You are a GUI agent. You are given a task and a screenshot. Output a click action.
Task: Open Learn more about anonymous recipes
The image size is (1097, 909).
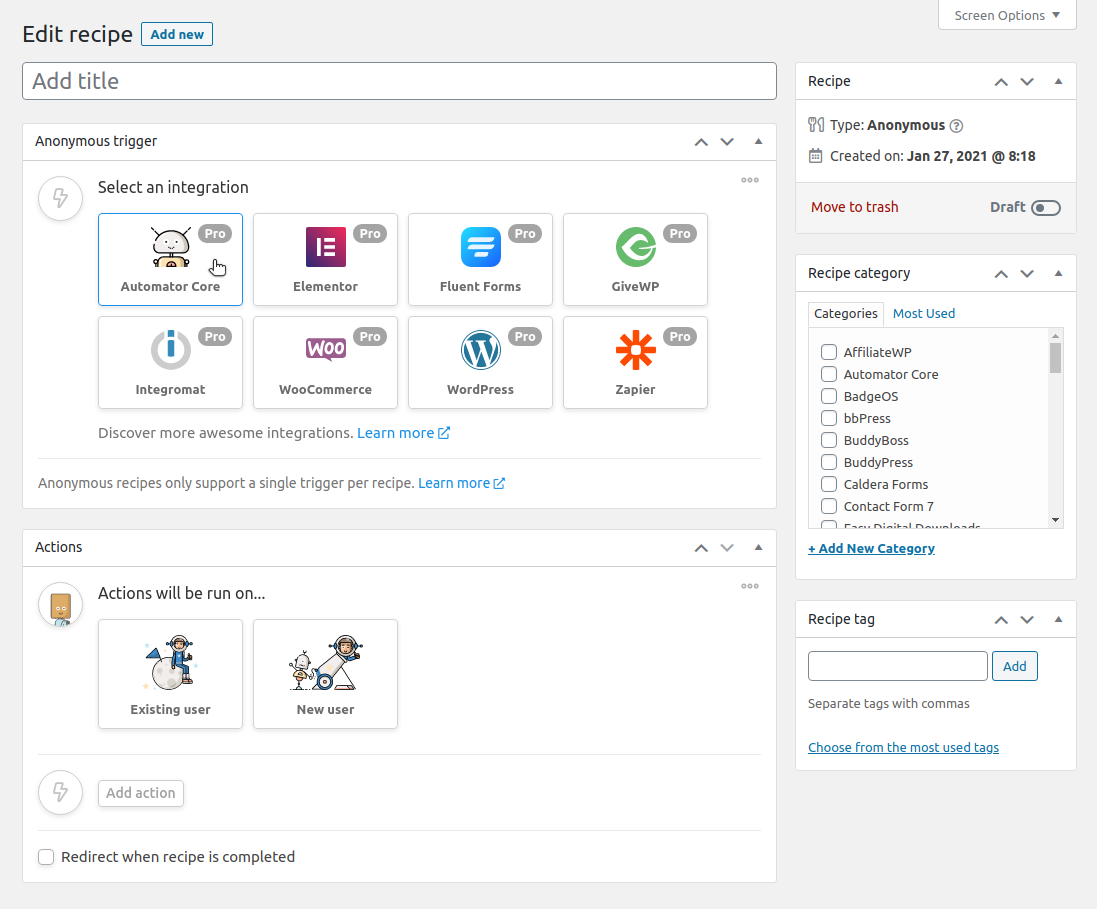point(462,484)
